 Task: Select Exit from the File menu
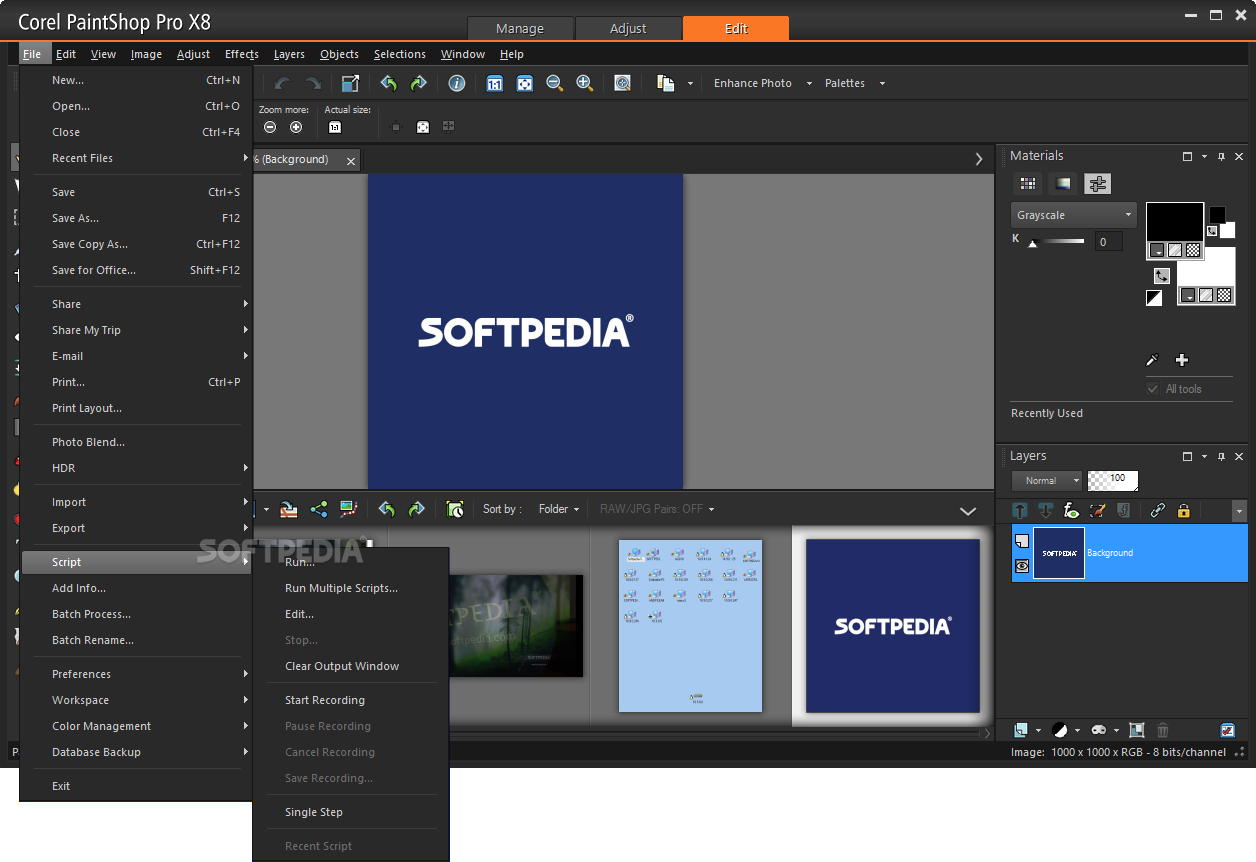point(136,786)
